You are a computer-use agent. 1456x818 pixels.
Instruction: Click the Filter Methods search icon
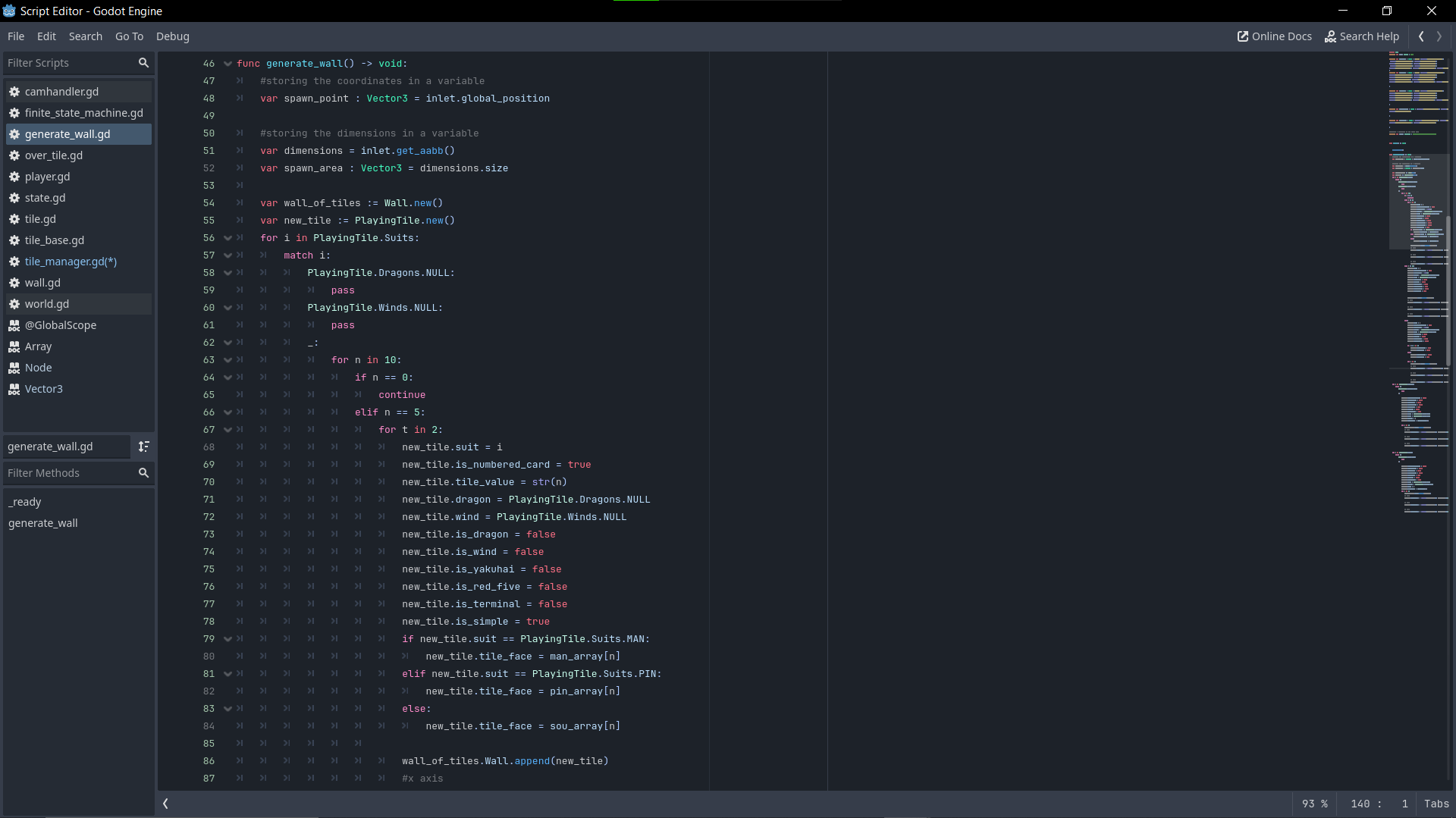coord(143,473)
